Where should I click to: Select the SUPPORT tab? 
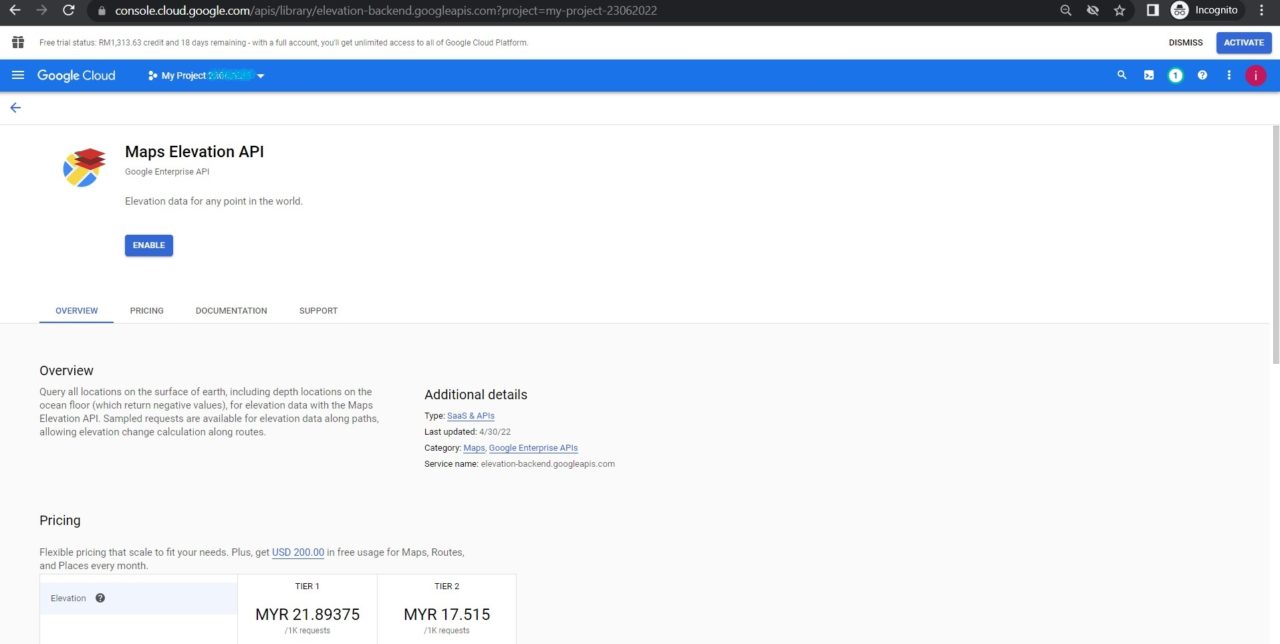318,310
